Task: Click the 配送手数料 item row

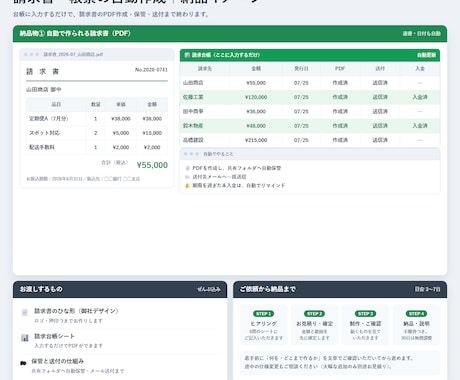Action: coord(97,147)
